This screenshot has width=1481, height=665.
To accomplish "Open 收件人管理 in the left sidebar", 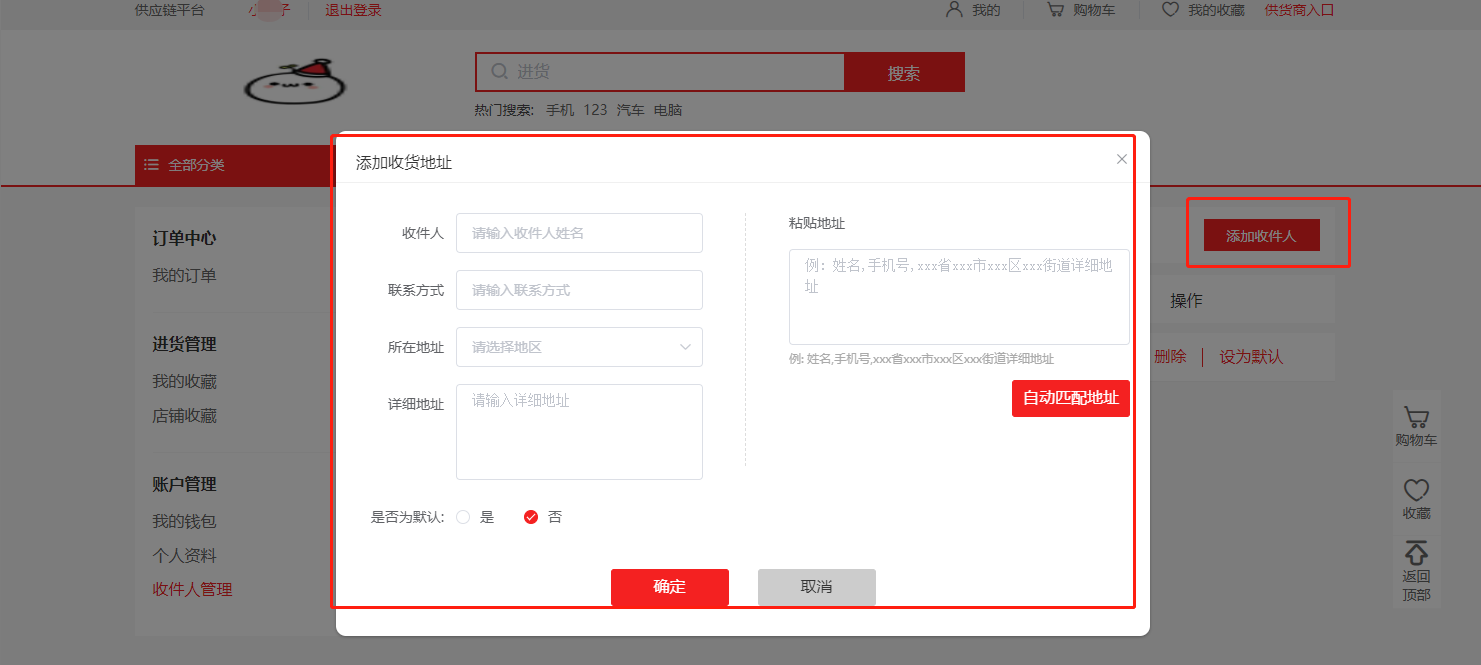I will (192, 590).
